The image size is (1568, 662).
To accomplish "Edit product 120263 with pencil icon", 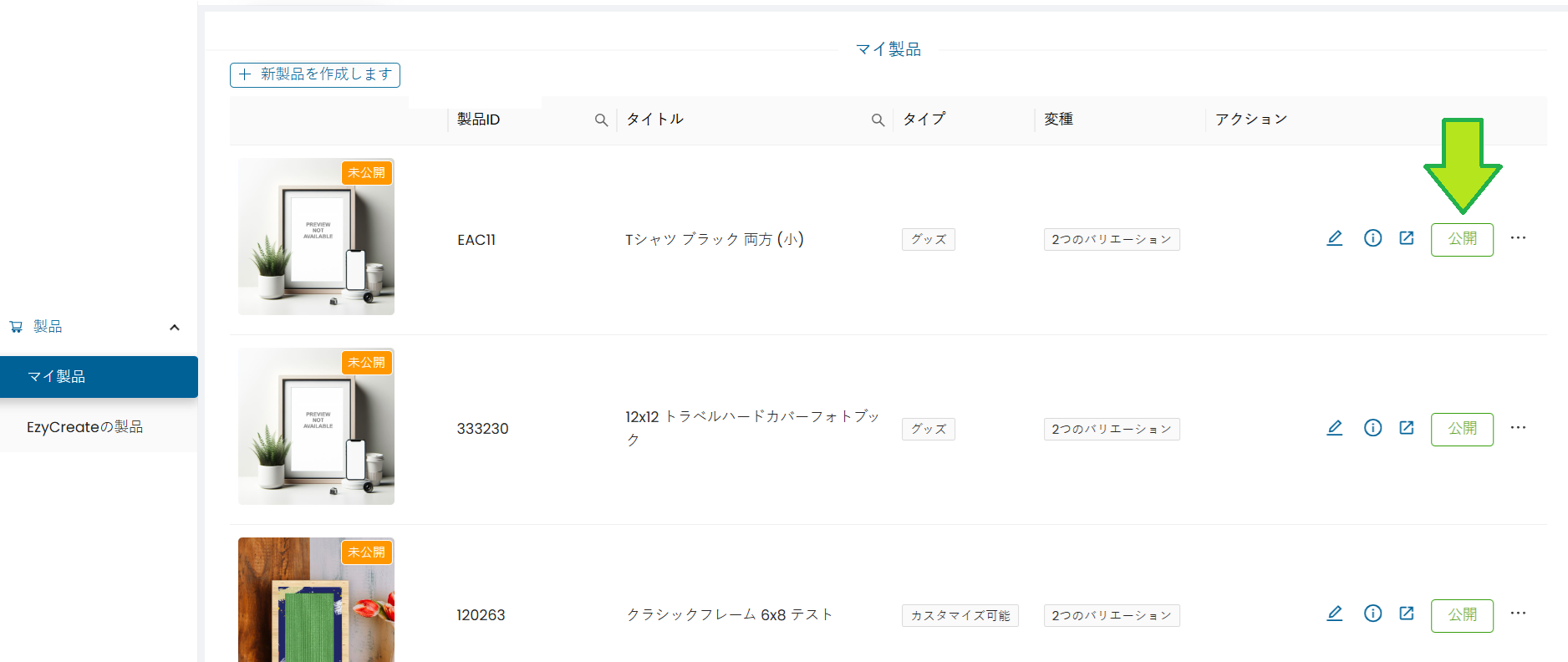I will pos(1335,614).
